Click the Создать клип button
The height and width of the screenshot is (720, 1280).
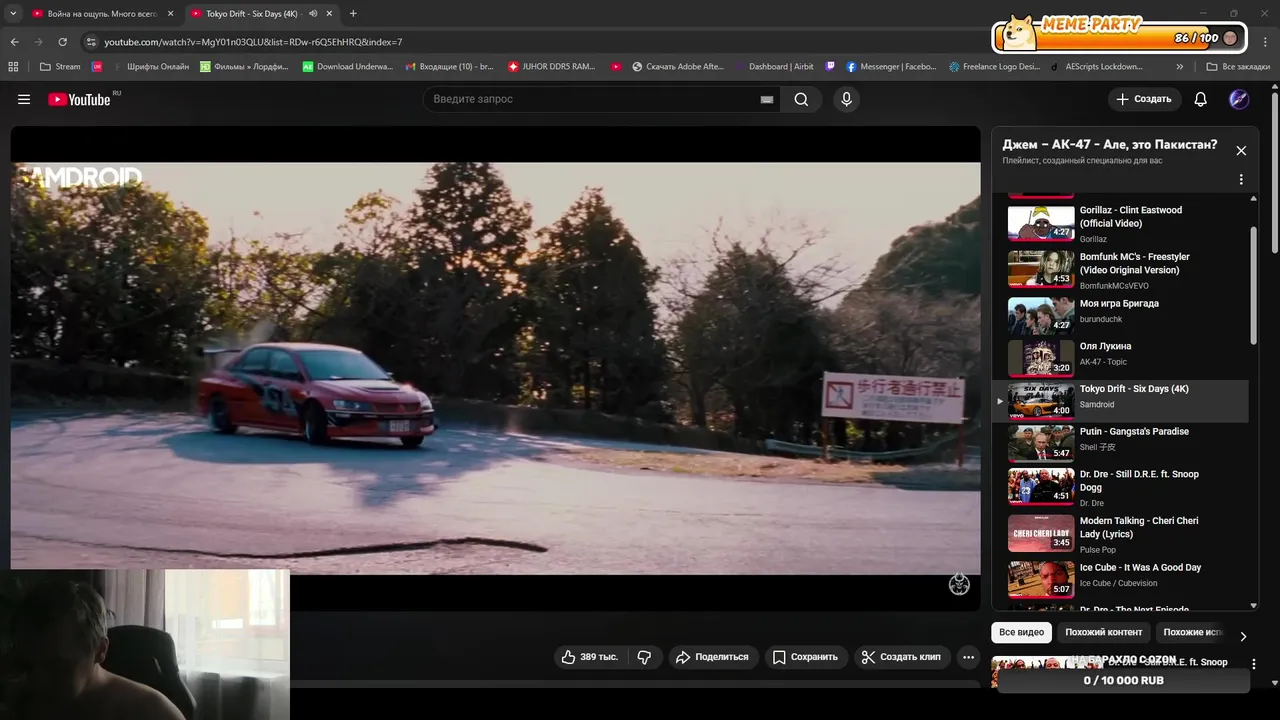901,657
